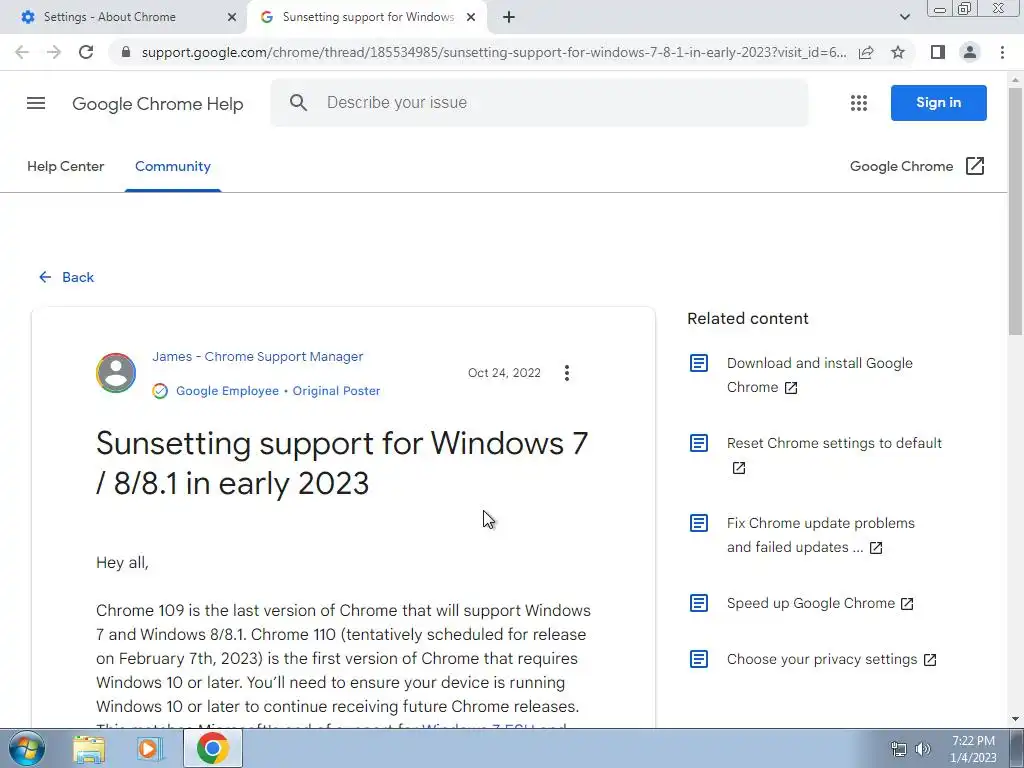
Task: Select the Community tab
Action: click(172, 167)
